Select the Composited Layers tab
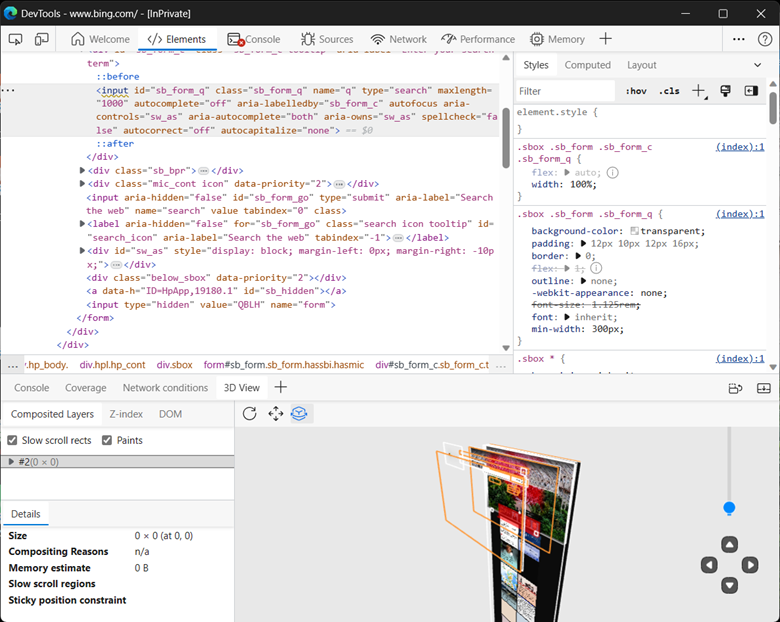Screen dimensions: 780x622 (52, 414)
